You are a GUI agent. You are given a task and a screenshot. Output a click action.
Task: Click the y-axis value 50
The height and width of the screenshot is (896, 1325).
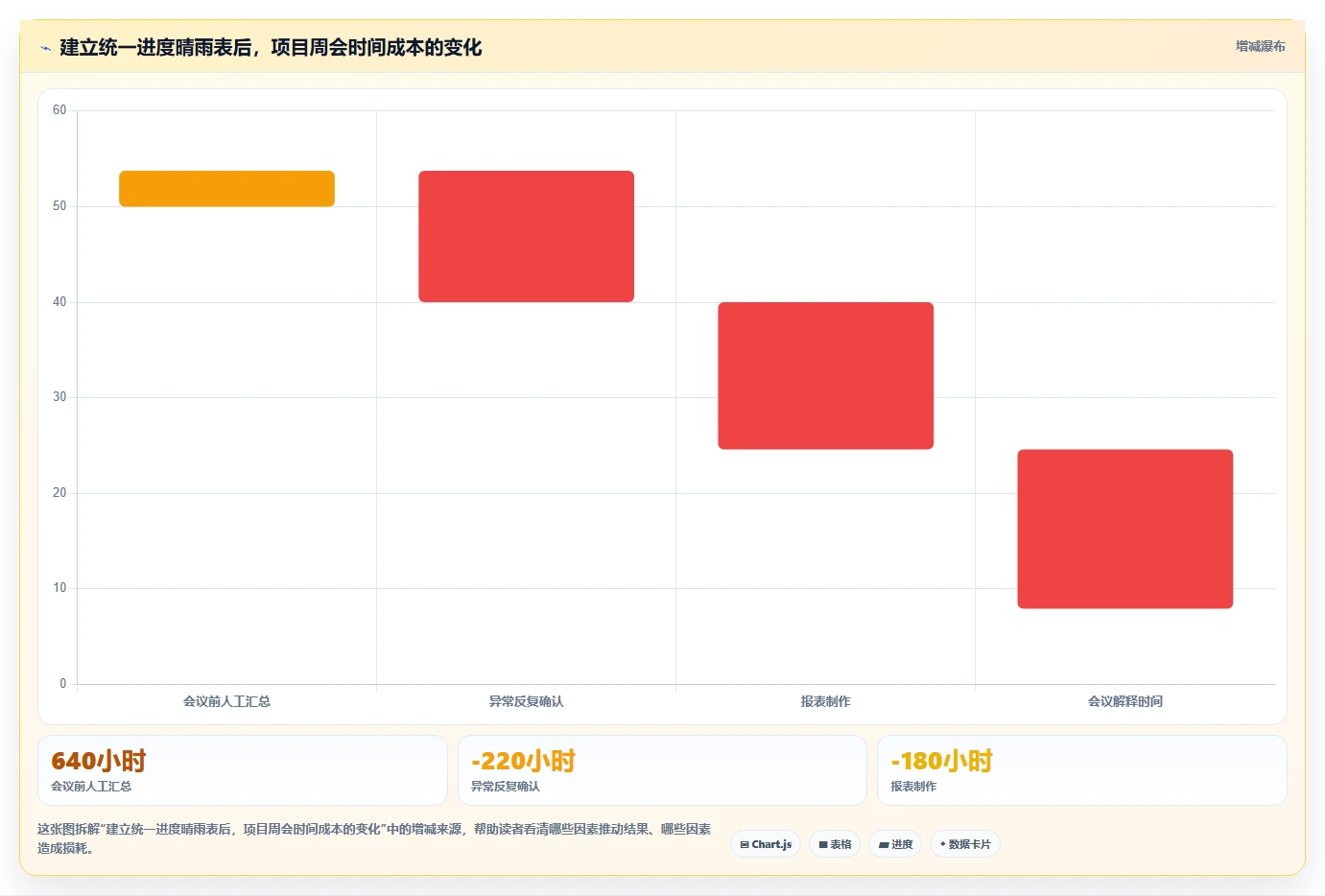[x=59, y=206]
